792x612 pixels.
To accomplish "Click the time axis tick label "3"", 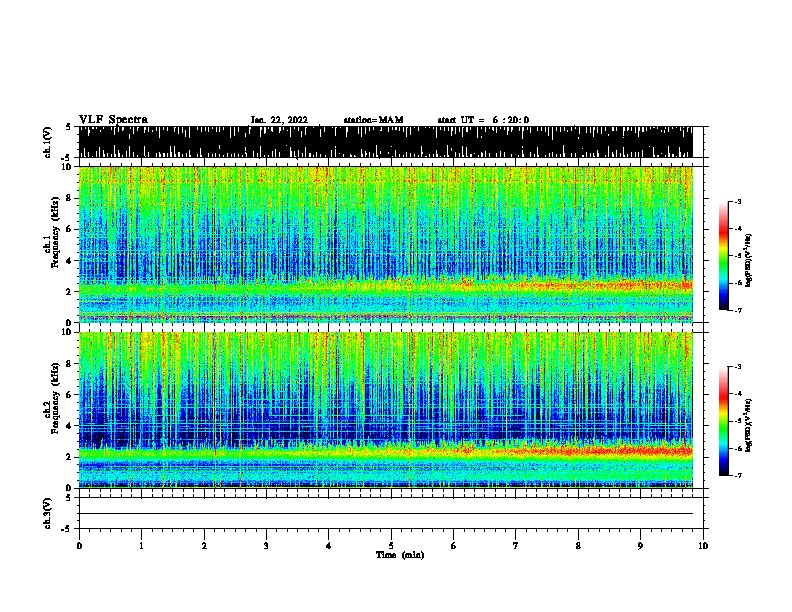I will click(266, 546).
